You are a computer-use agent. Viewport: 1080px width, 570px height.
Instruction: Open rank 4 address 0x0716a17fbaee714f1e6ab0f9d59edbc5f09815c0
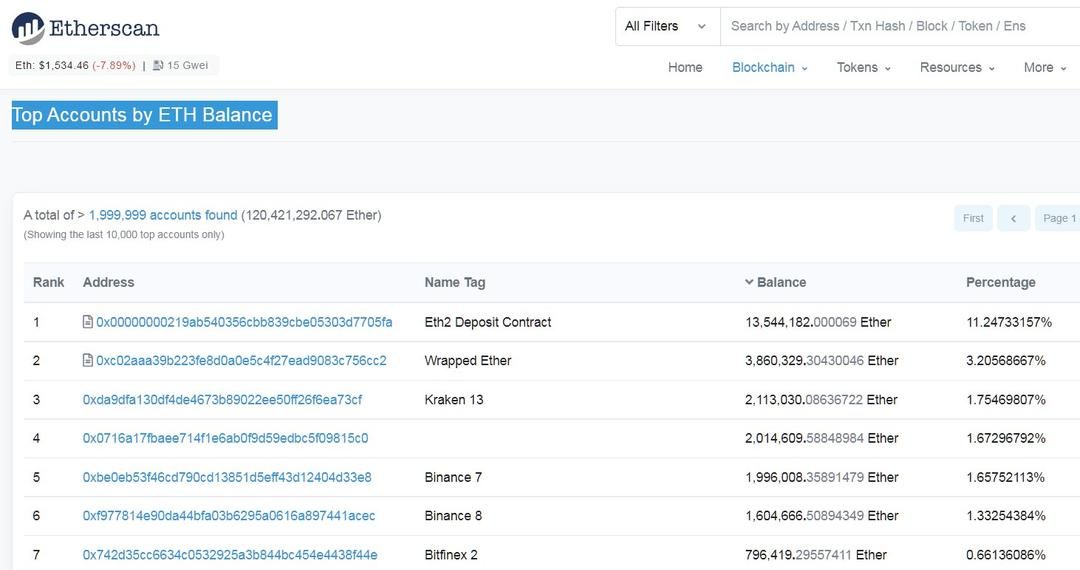pos(225,438)
